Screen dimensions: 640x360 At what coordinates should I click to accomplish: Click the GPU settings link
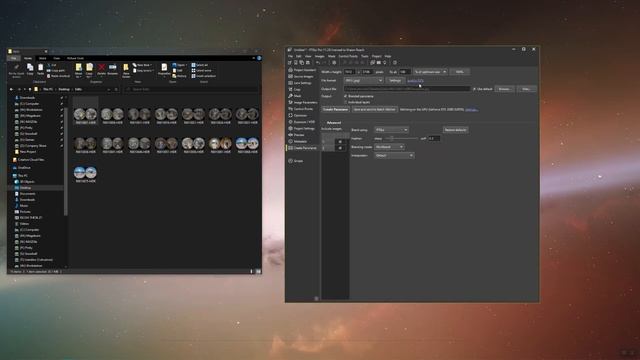471,109
